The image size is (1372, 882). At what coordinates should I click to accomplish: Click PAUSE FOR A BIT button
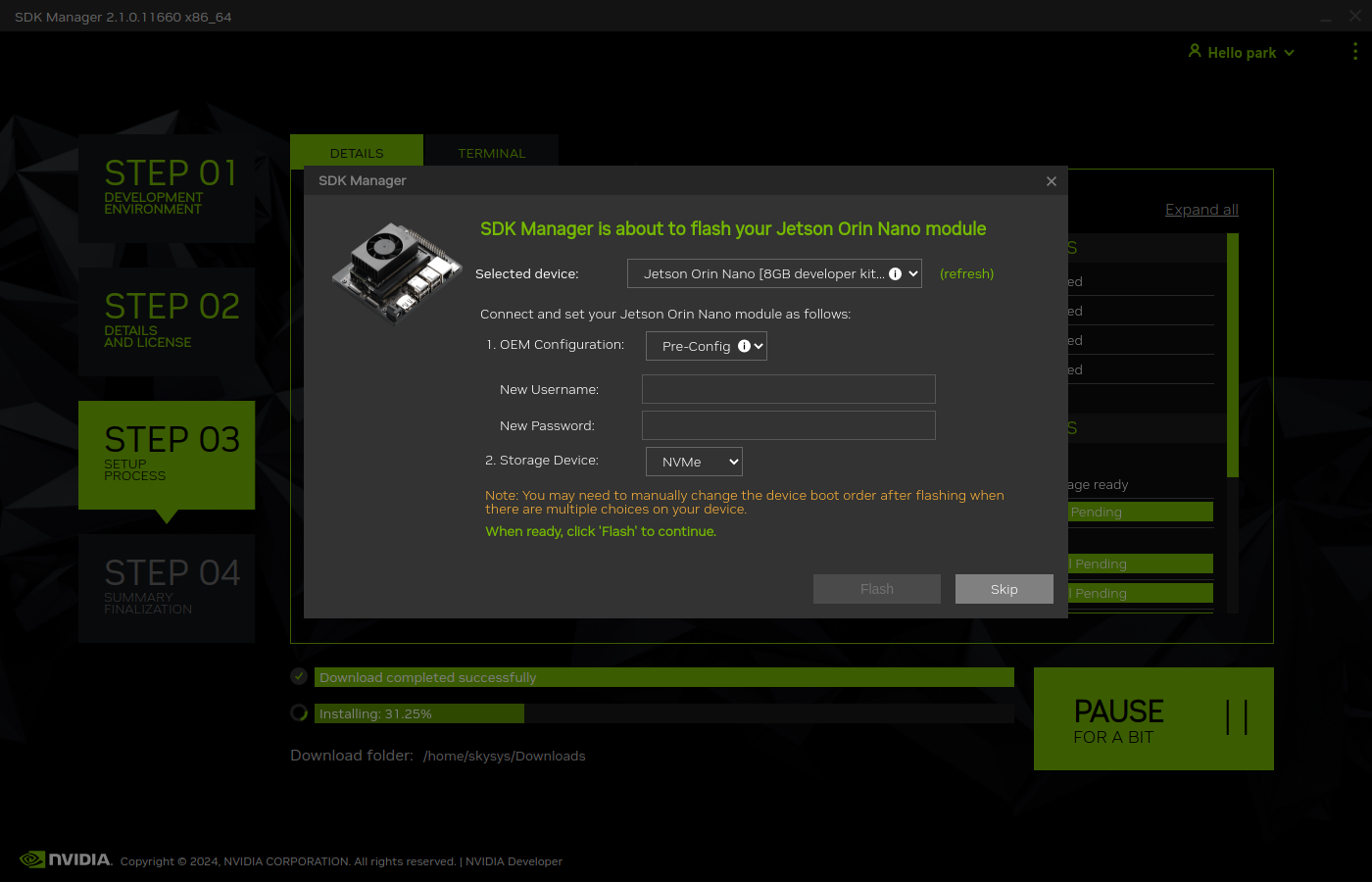(1153, 718)
